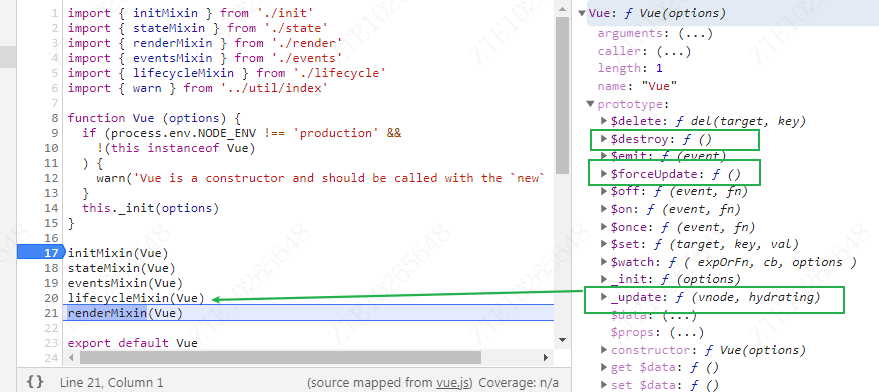Screen dimensions: 879x392
Task: Invoke getter for caller property
Action: [674, 51]
